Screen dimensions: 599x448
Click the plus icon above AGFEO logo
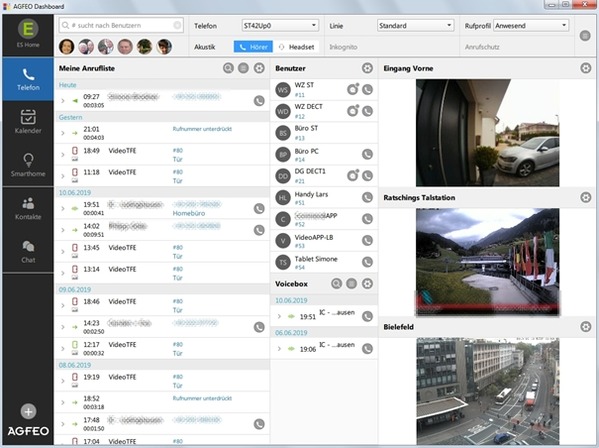pos(28,411)
